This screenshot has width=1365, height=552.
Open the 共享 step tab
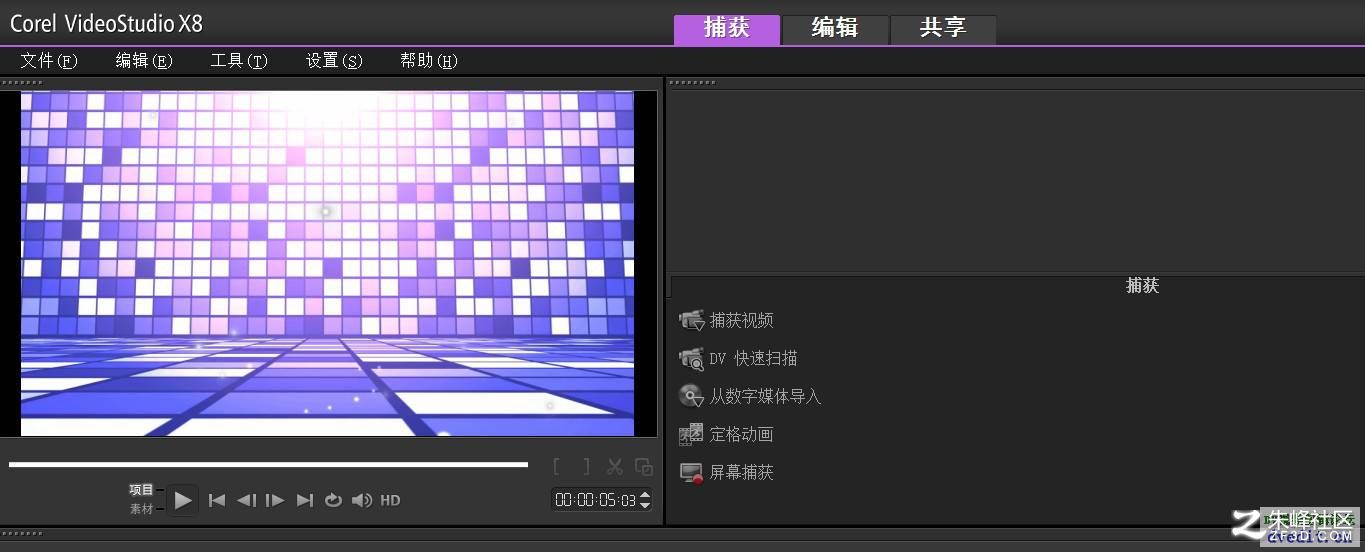[942, 29]
